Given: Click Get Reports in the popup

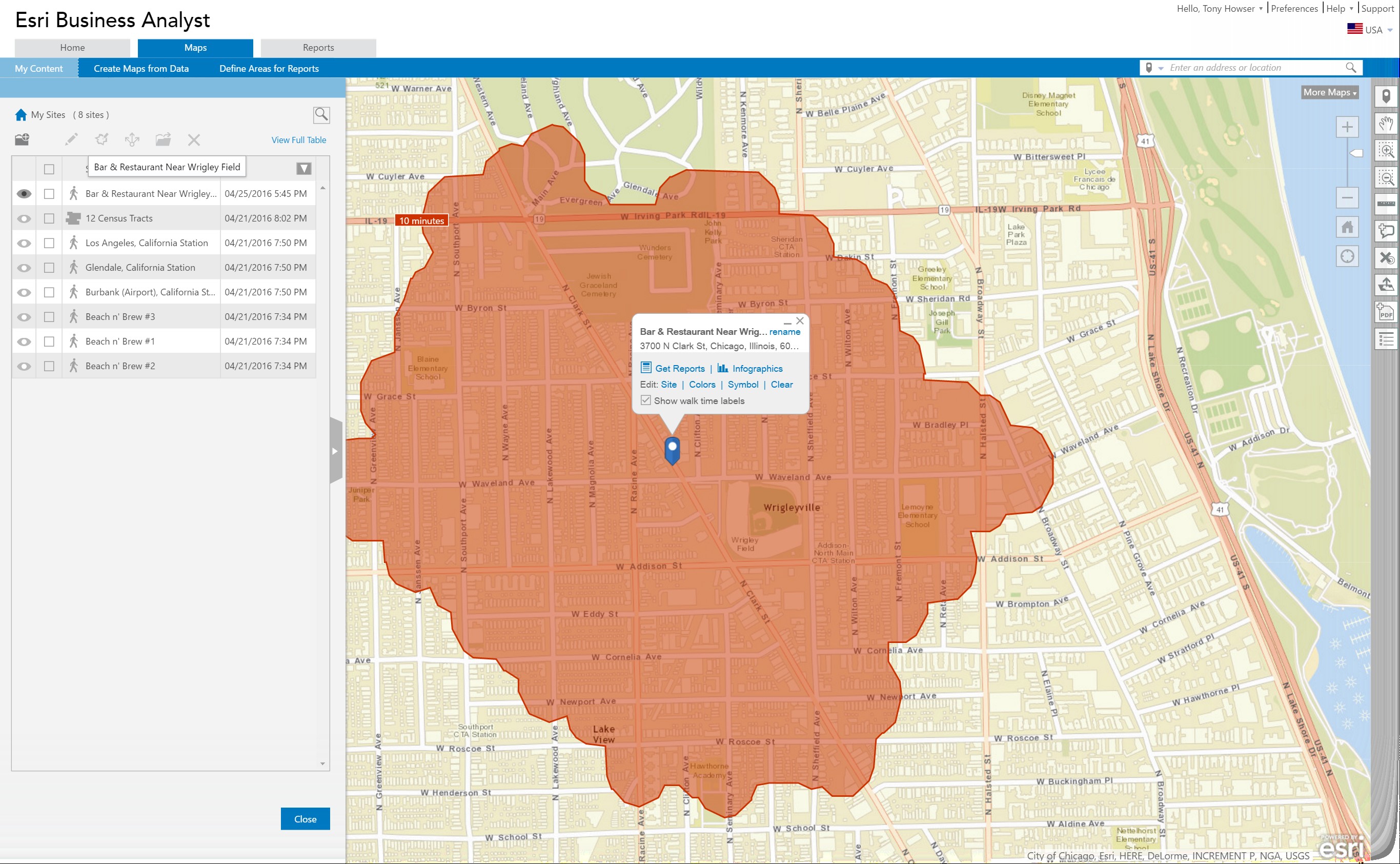Looking at the screenshot, I should [x=679, y=369].
